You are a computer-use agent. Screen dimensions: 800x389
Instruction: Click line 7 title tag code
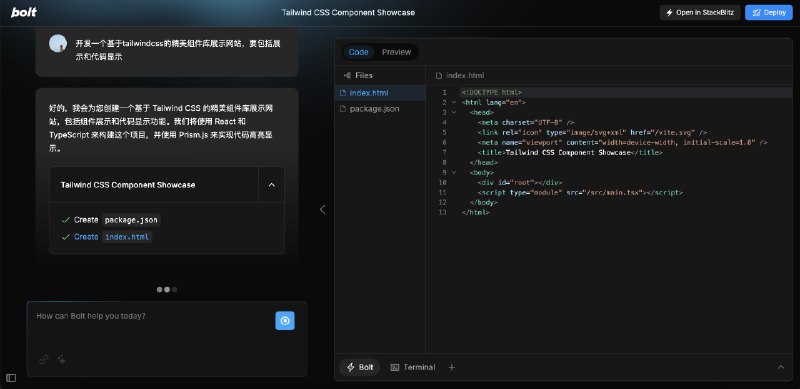(570, 153)
